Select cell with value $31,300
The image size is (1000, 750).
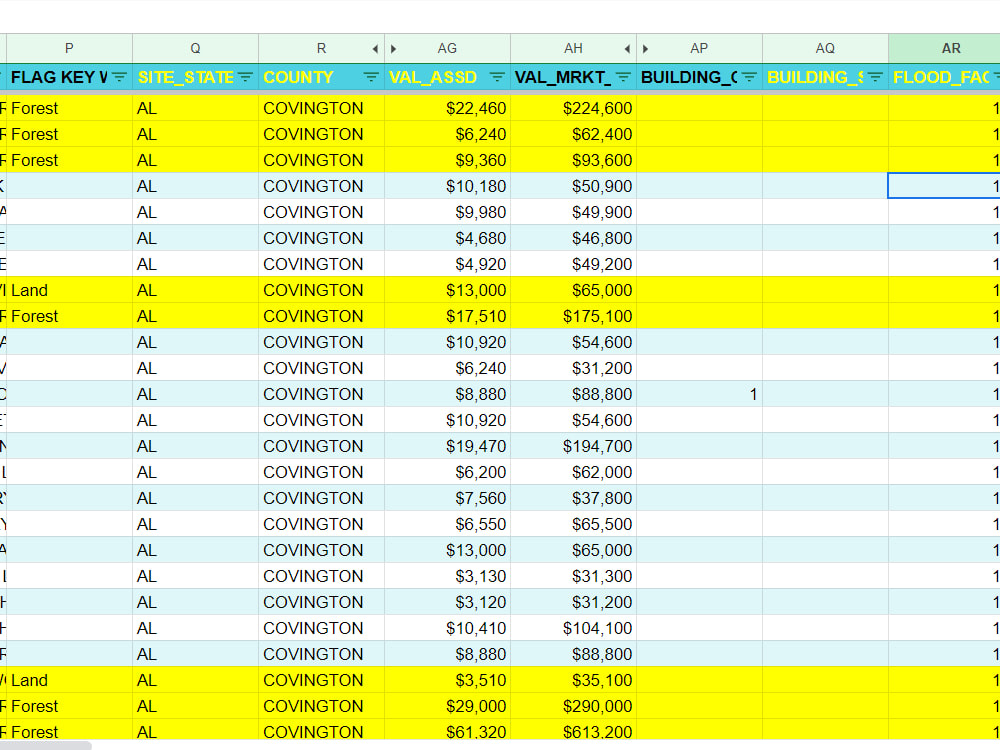[x=573, y=577]
